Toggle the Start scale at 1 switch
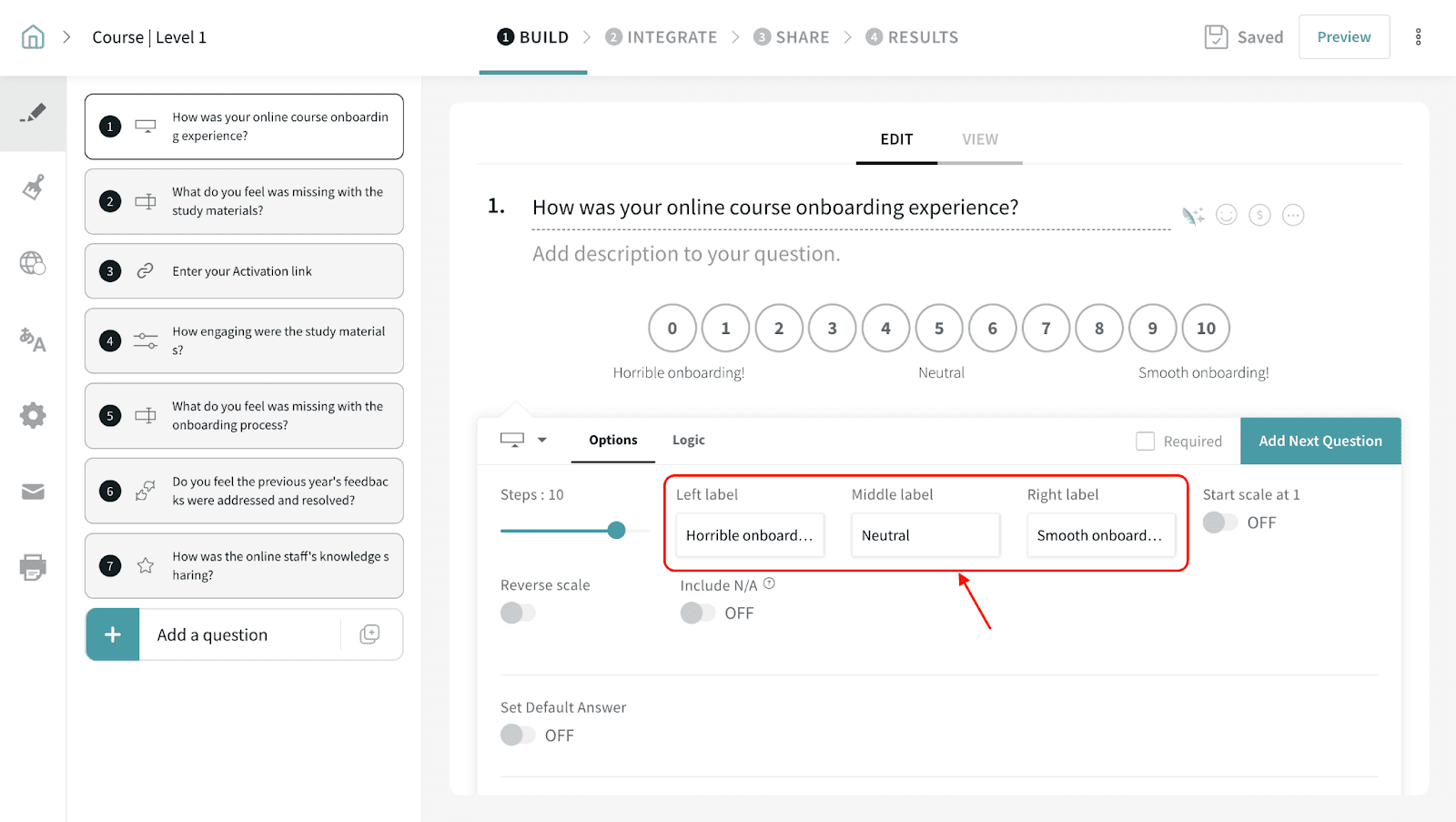Viewport: 1456px width, 822px height. point(1220,523)
